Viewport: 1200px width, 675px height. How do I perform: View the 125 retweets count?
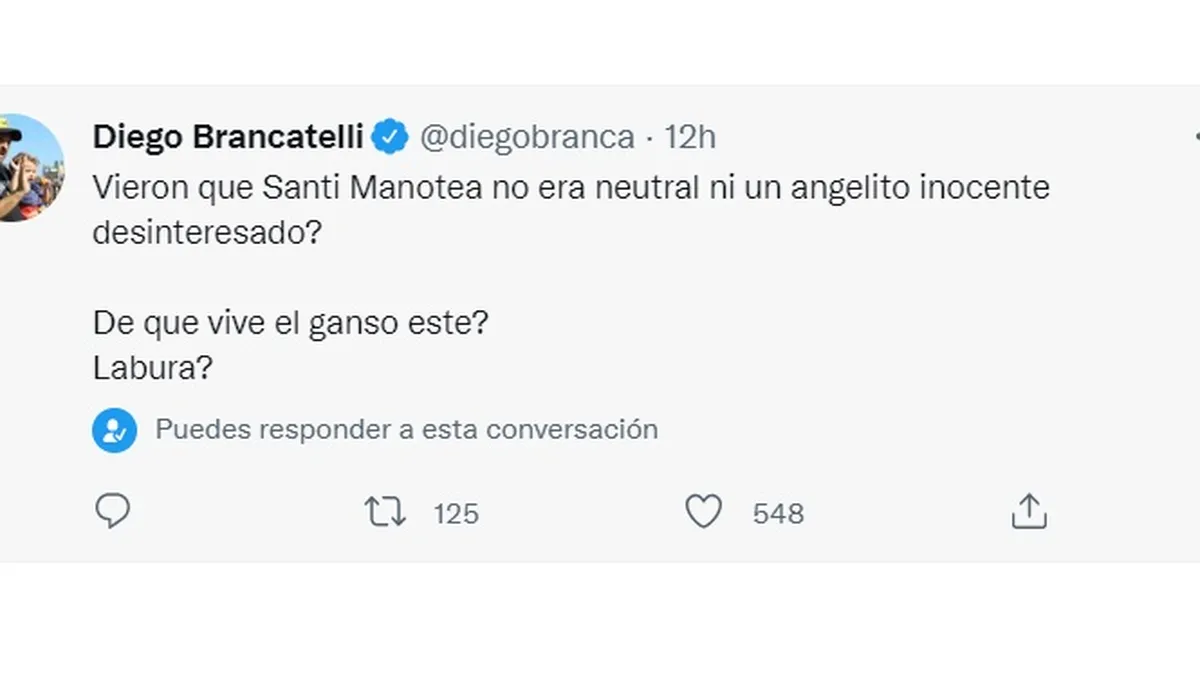click(x=456, y=514)
